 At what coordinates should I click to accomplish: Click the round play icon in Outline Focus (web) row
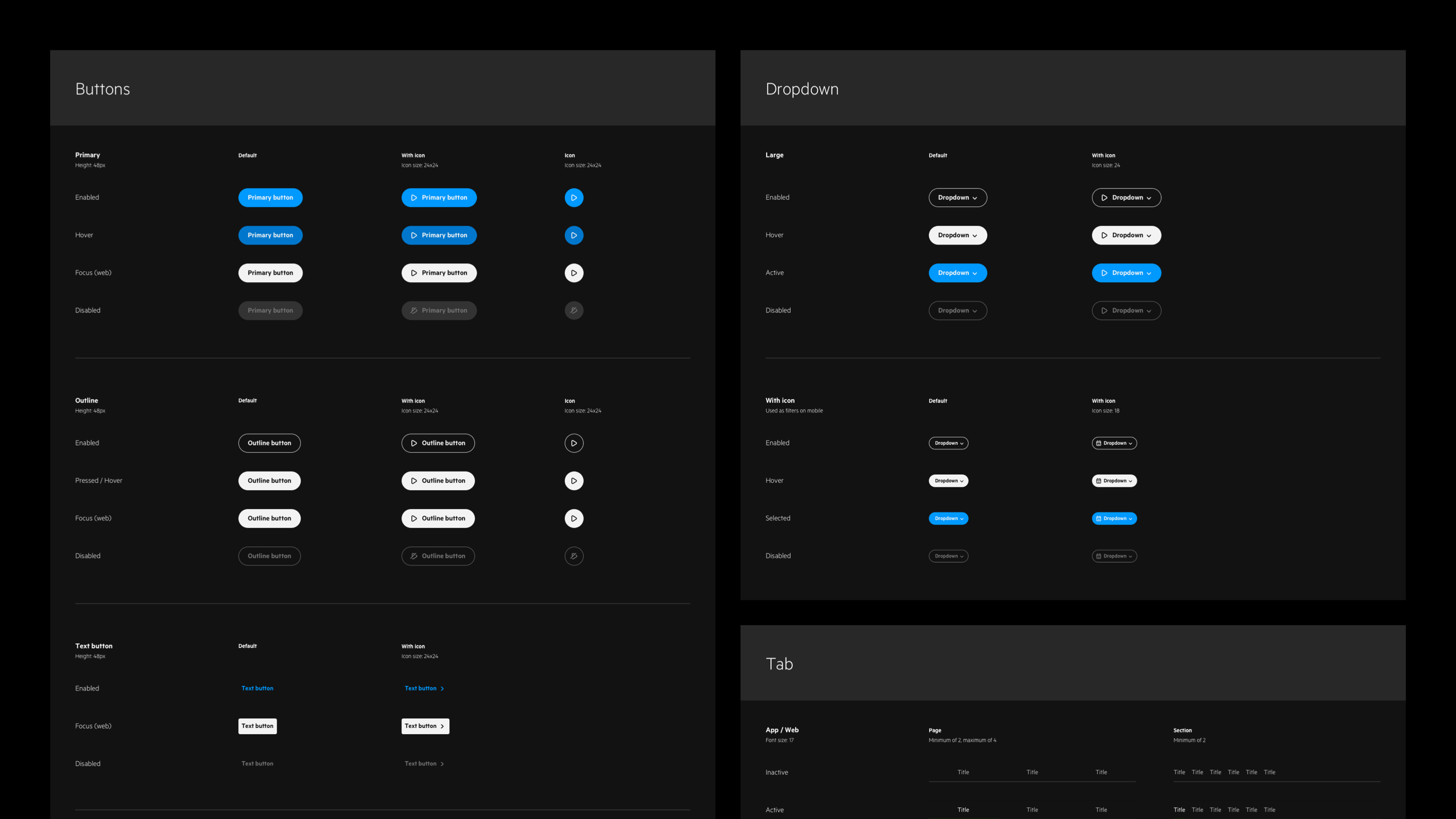(x=574, y=518)
